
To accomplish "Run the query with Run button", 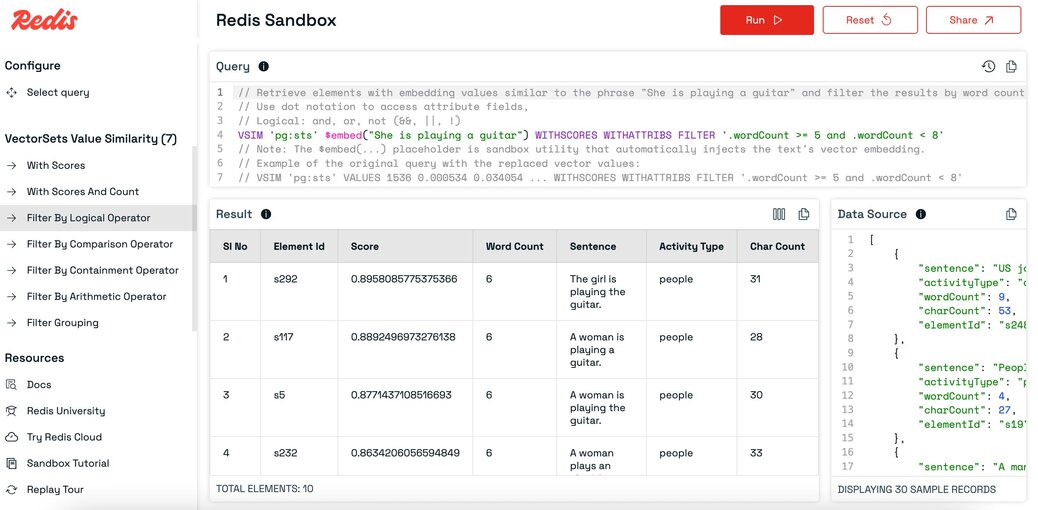I will tap(767, 20).
